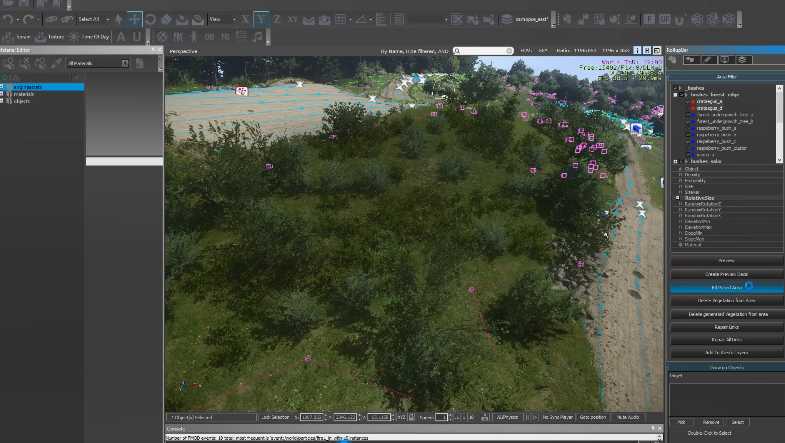Screen dimensions: 785x443
Task: Toggle the grid snap icon
Action: 340,20
